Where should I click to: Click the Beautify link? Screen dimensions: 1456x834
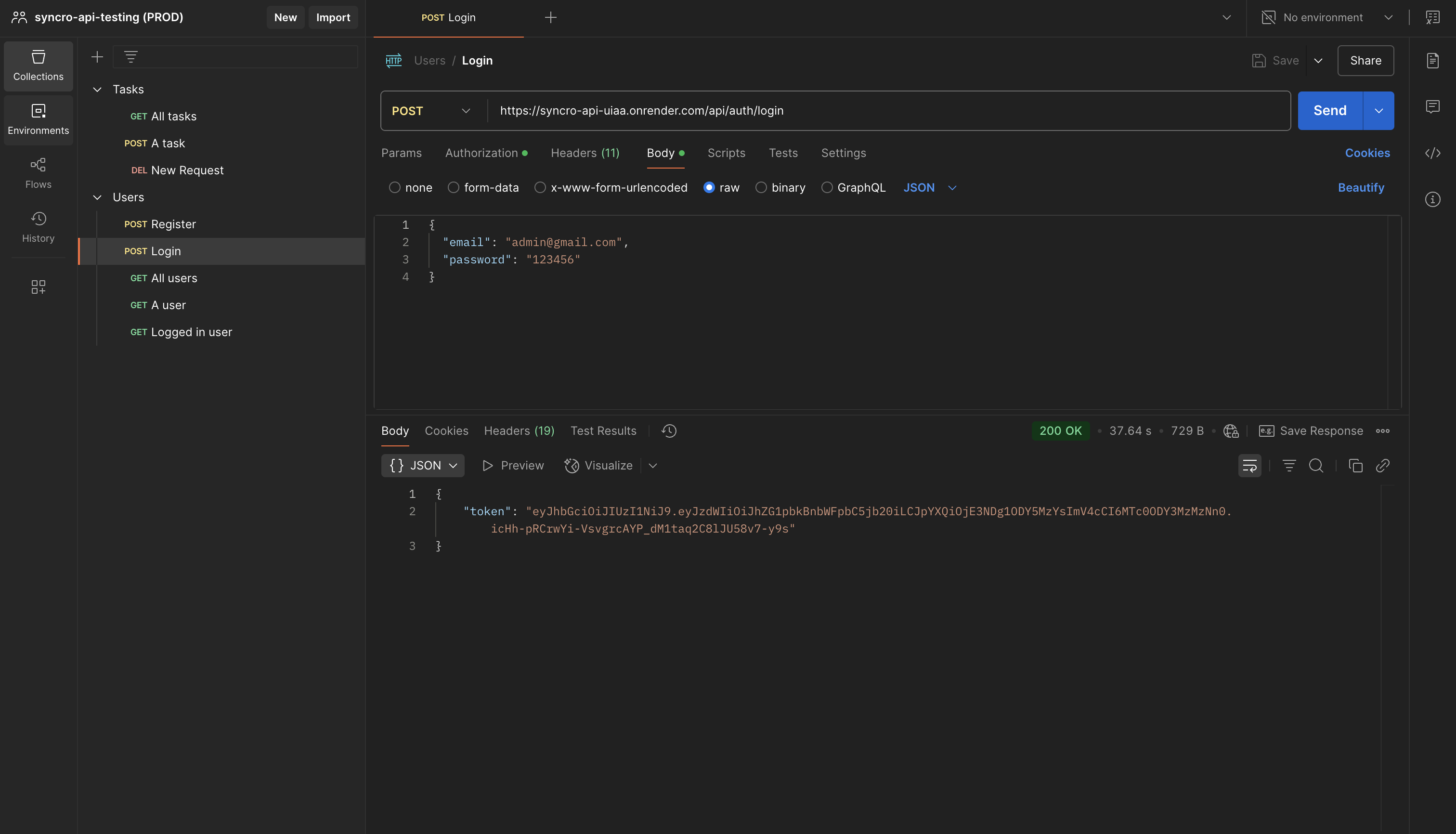pyautogui.click(x=1361, y=187)
